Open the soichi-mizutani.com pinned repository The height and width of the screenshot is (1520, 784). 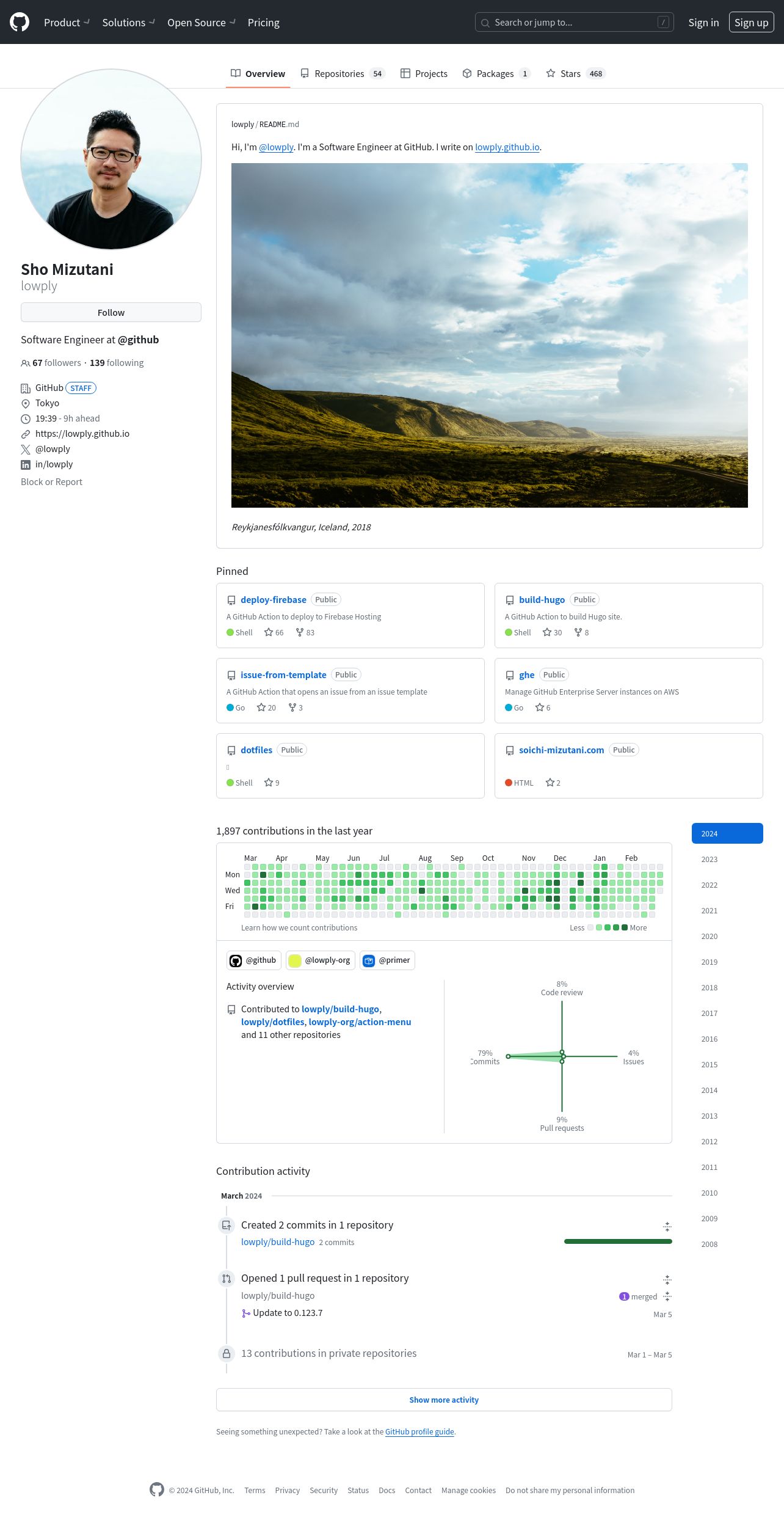pos(562,750)
